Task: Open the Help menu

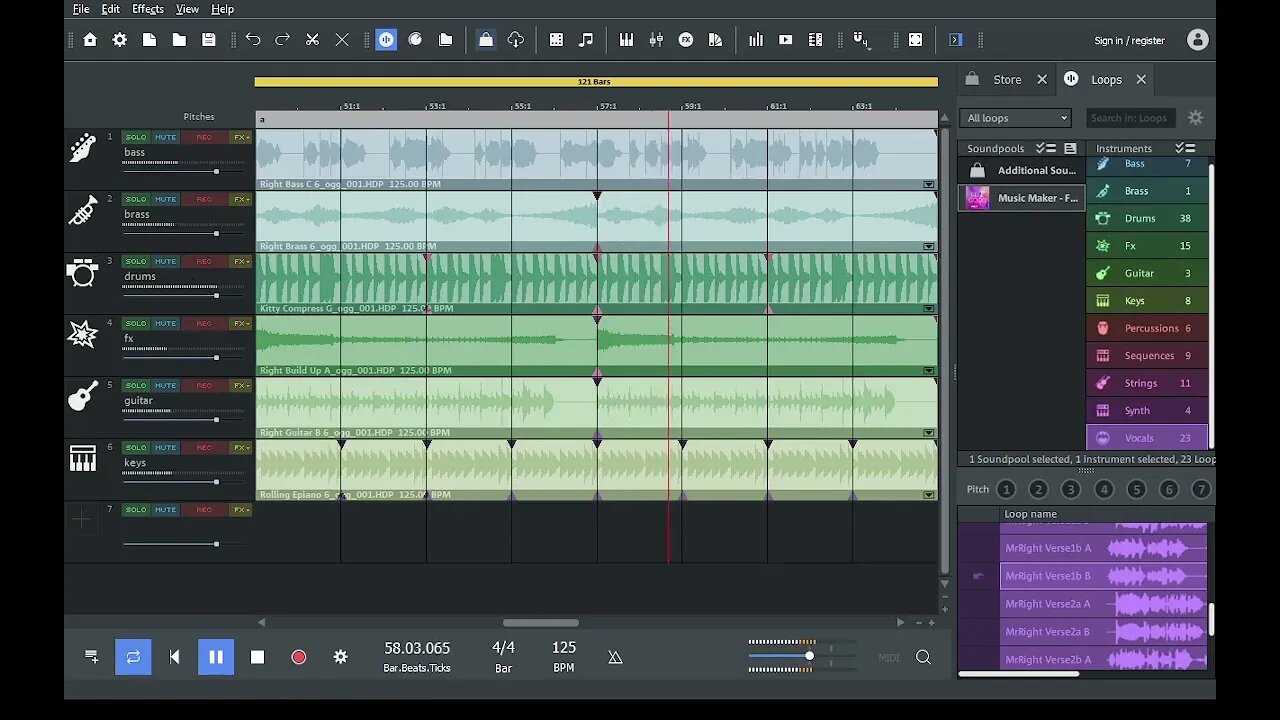Action: click(x=223, y=9)
